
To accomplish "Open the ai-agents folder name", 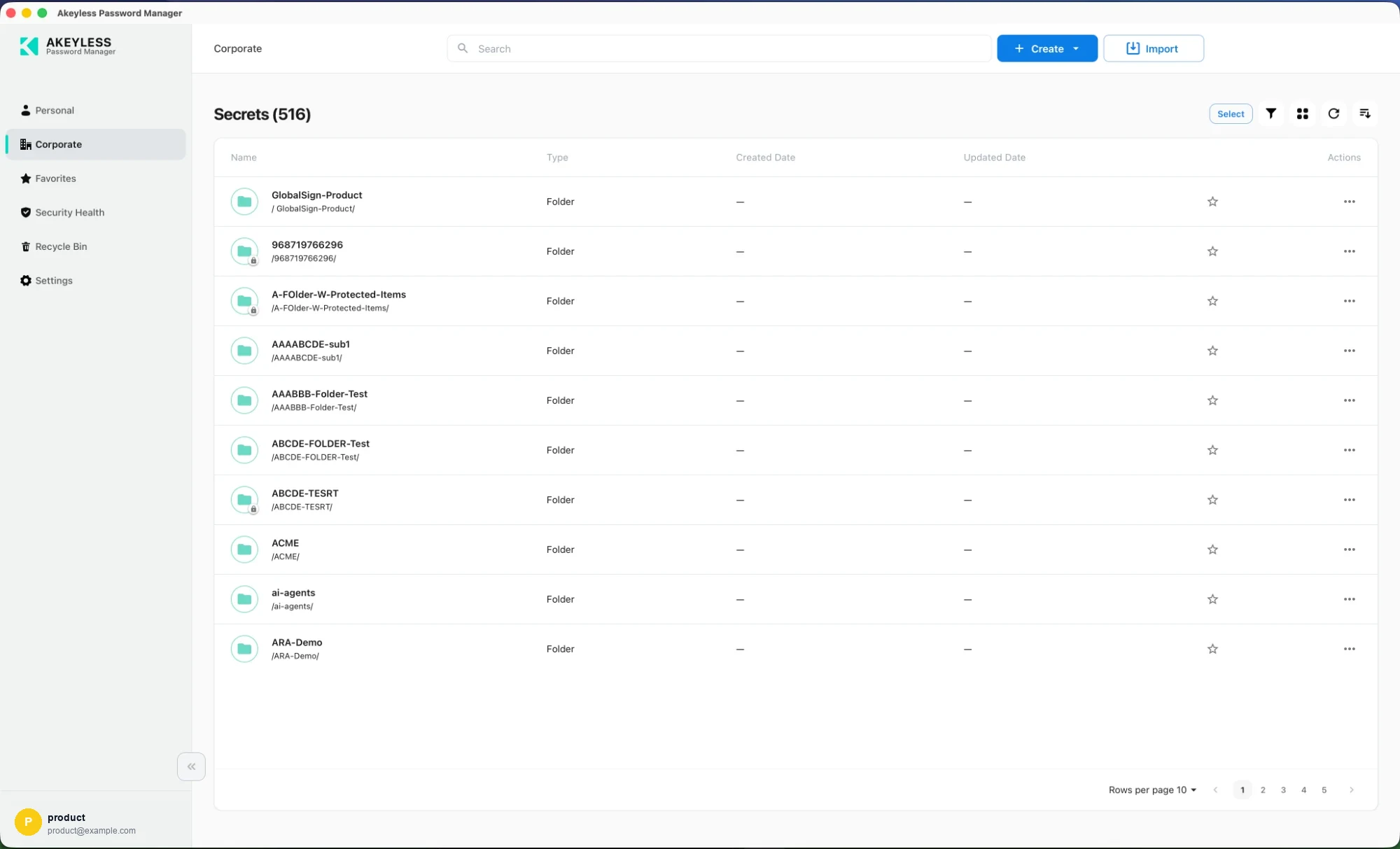I will [x=293, y=593].
